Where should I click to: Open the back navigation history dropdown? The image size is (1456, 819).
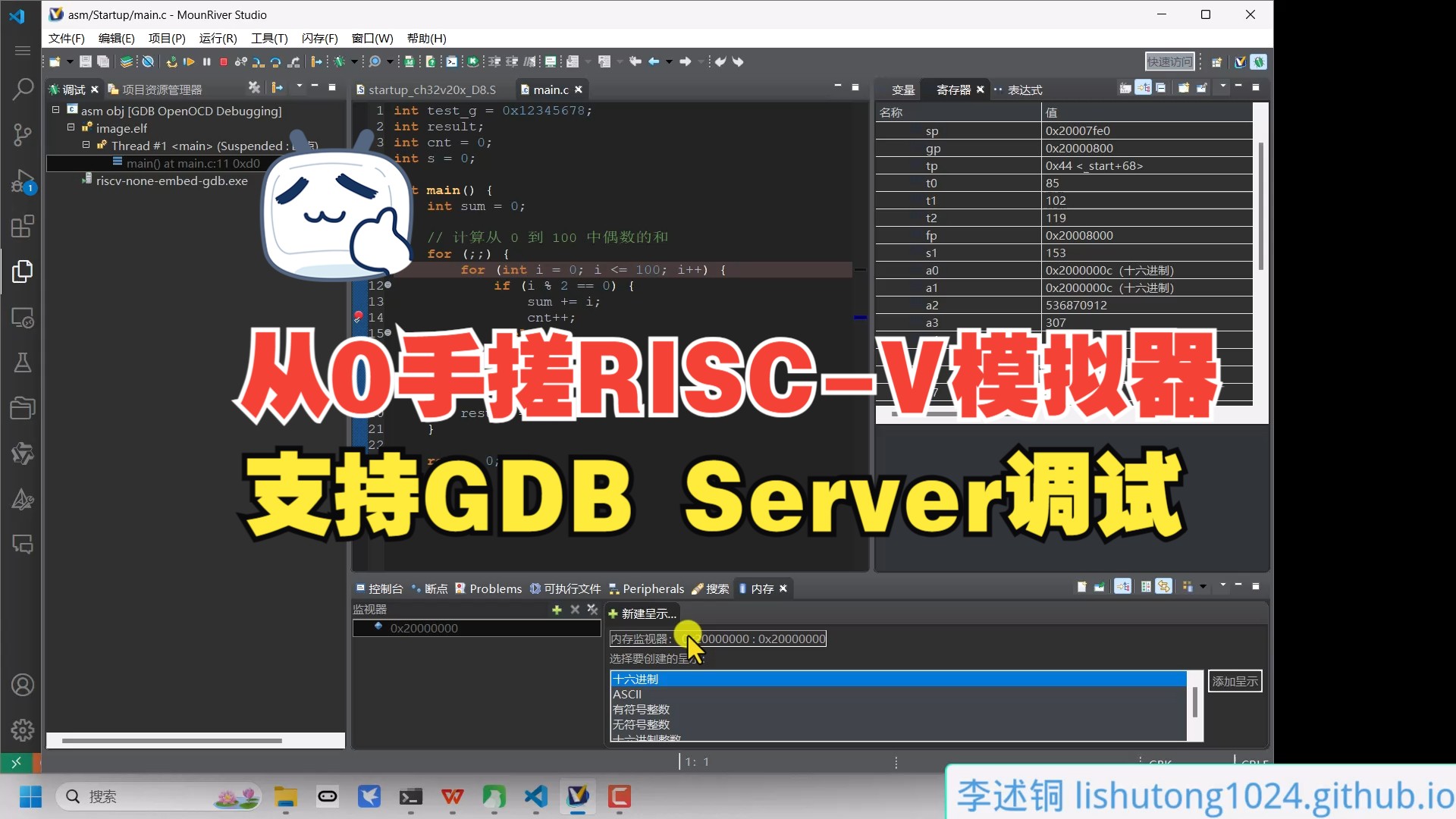tap(669, 61)
